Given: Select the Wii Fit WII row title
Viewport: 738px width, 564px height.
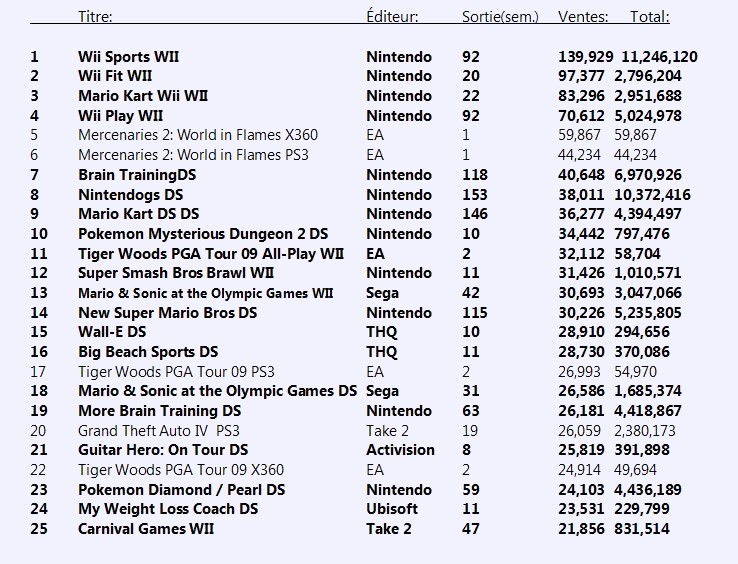Looking at the screenshot, I should (115, 76).
